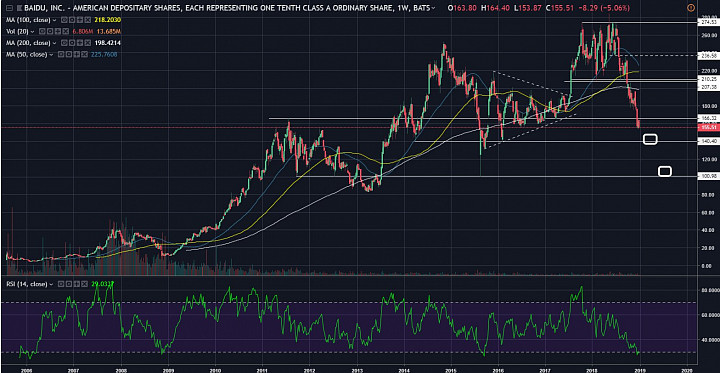This screenshot has height=373, width=720.
Task: Open settings for the Vol (20) indicator
Action: 50,31
